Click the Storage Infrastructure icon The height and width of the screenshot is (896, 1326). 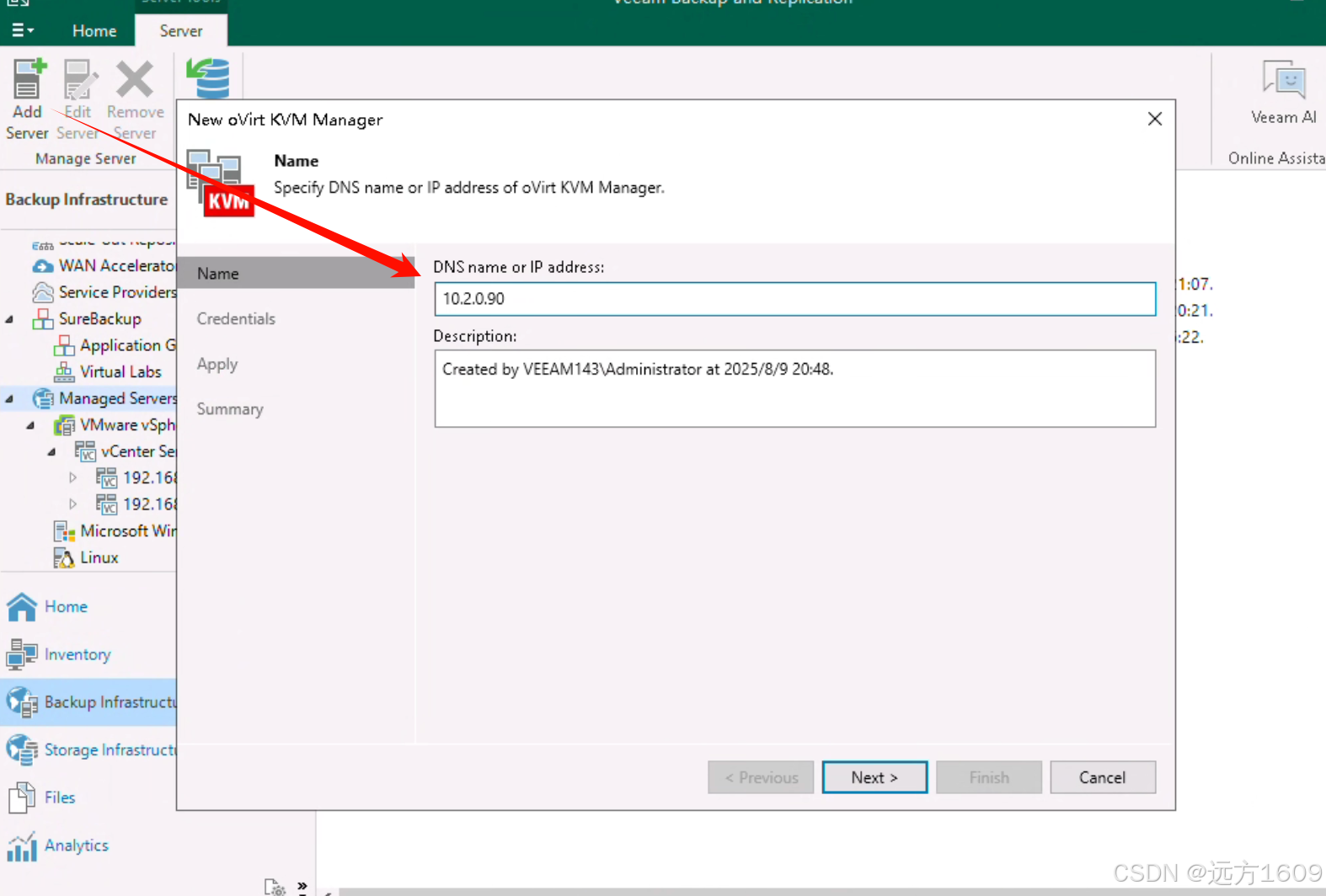pos(22,749)
